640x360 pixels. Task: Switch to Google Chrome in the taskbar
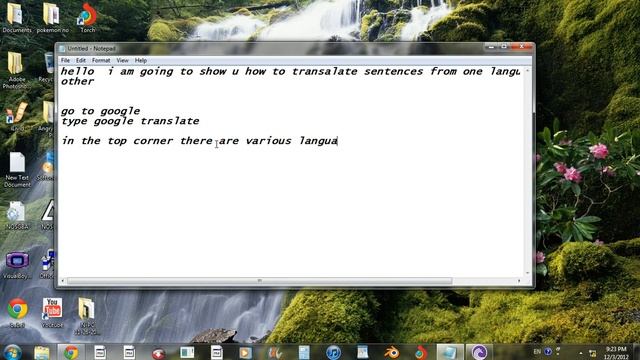click(x=71, y=352)
